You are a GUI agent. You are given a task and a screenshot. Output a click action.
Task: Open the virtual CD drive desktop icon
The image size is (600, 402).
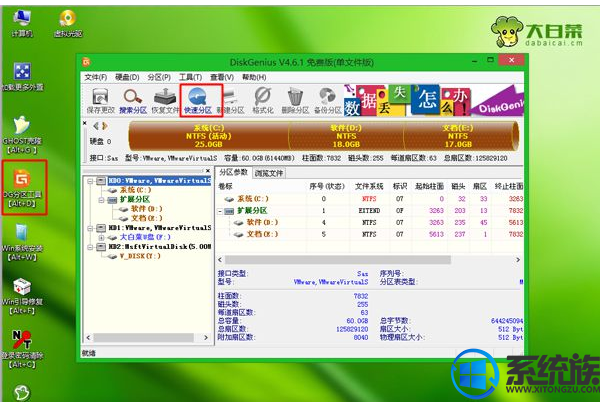click(x=68, y=24)
